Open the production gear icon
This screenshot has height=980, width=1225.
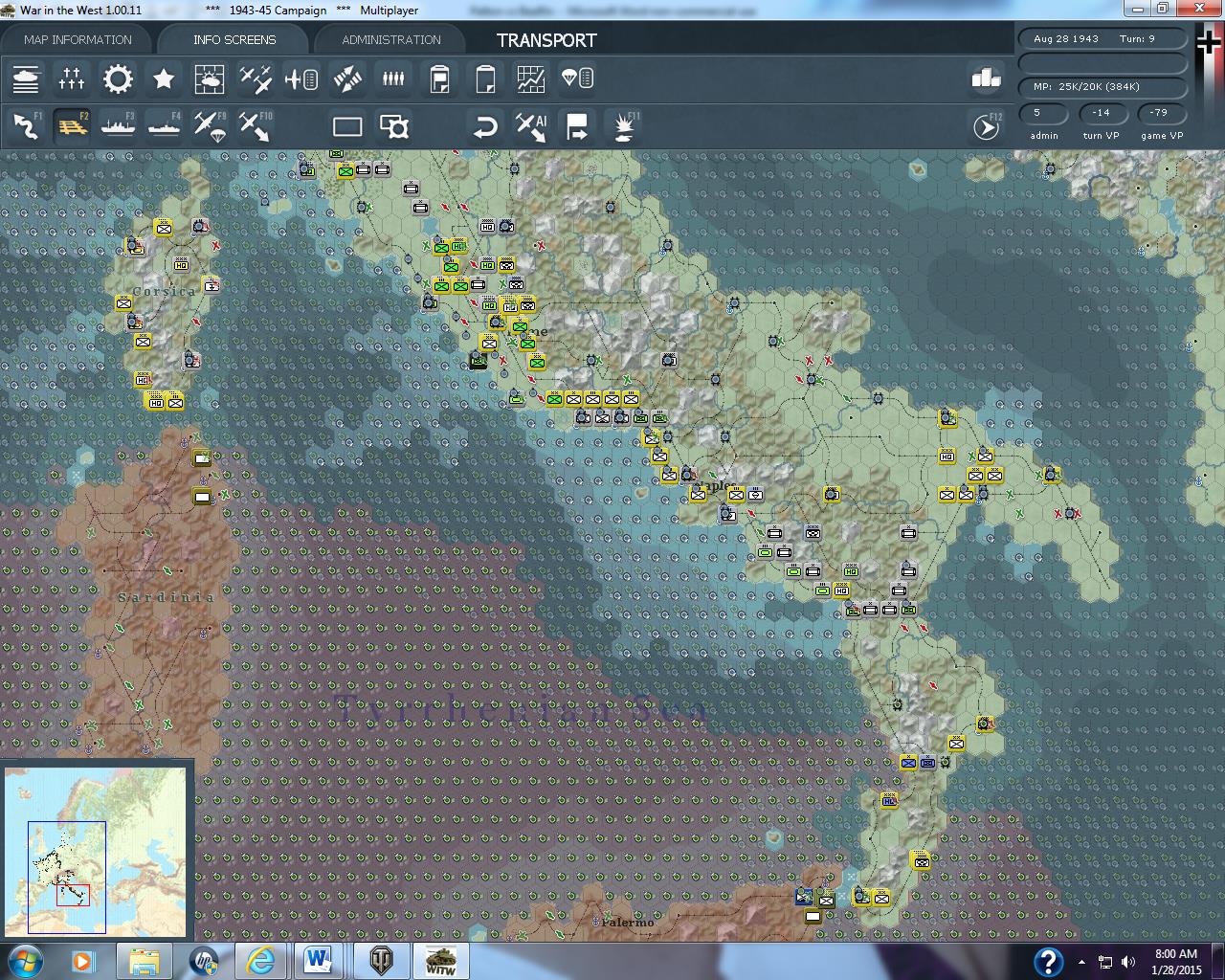tap(118, 78)
